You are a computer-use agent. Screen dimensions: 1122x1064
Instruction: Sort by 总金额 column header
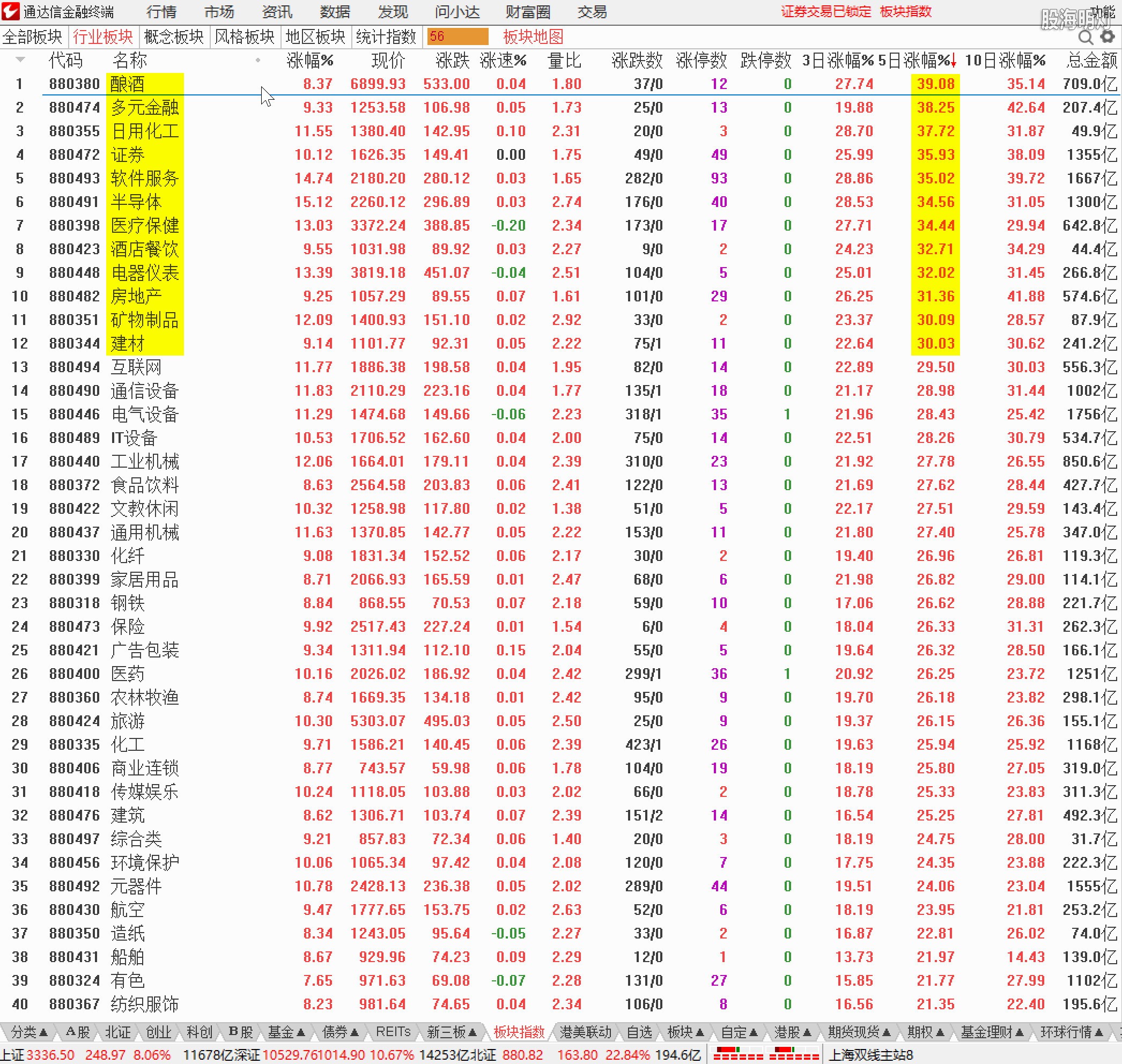1091,60
